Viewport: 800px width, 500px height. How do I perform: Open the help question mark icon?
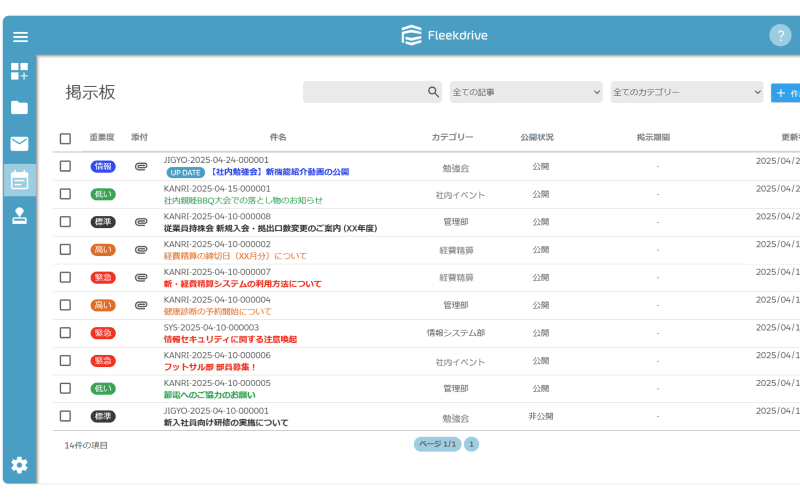point(780,35)
